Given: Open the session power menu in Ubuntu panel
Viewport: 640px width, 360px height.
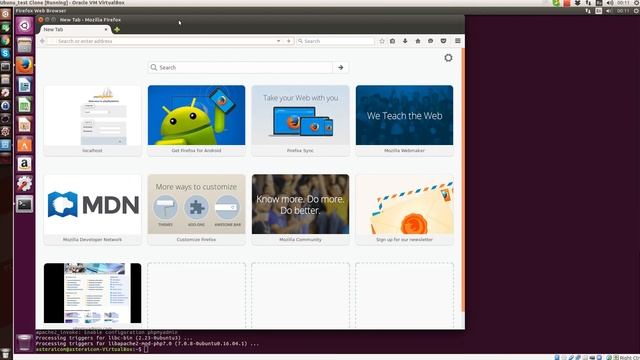Looking at the screenshot, I should (636, 11).
